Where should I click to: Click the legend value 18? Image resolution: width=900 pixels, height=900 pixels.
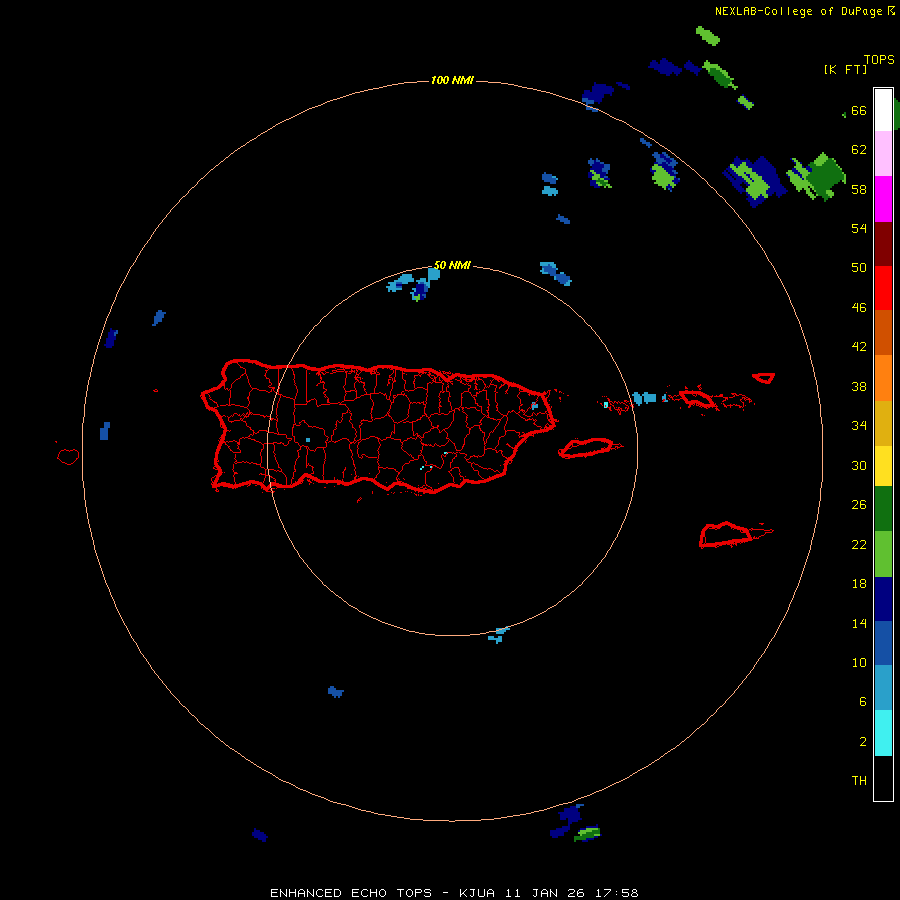[x=859, y=584]
